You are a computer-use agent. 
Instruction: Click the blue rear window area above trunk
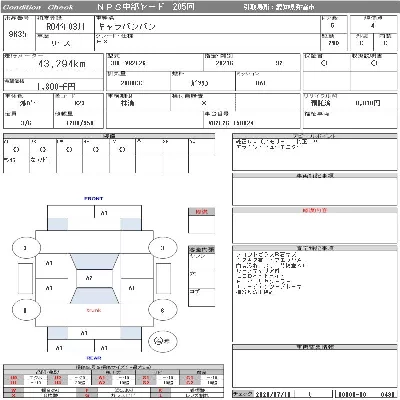[94, 295]
